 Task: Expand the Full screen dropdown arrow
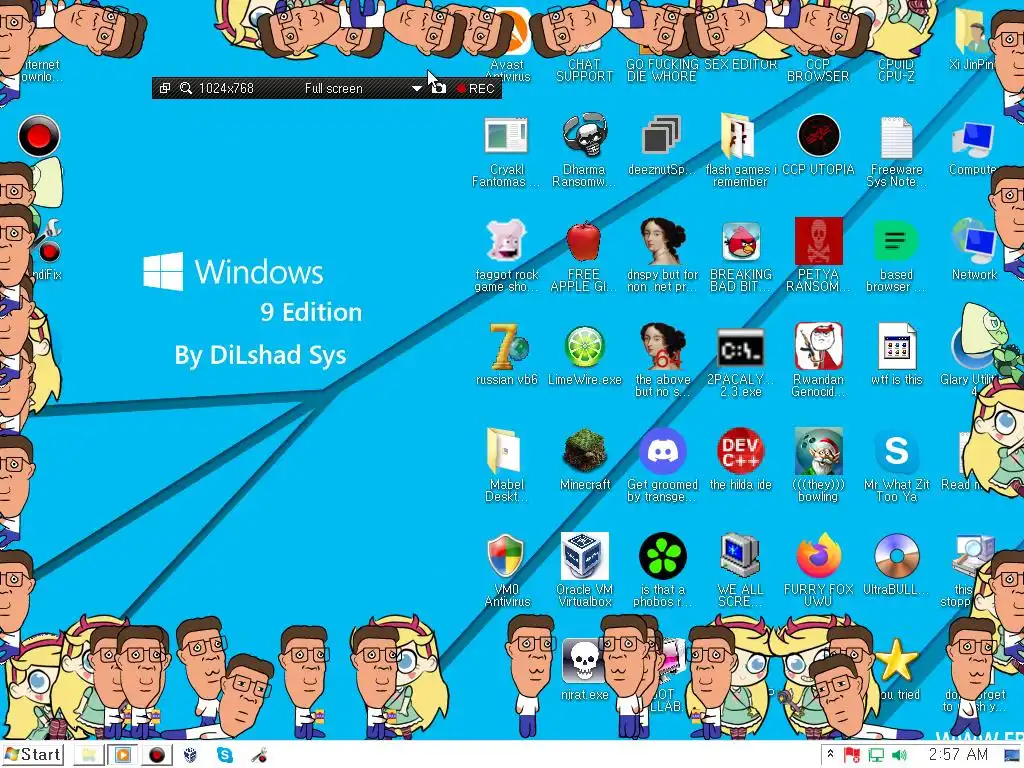coord(416,88)
